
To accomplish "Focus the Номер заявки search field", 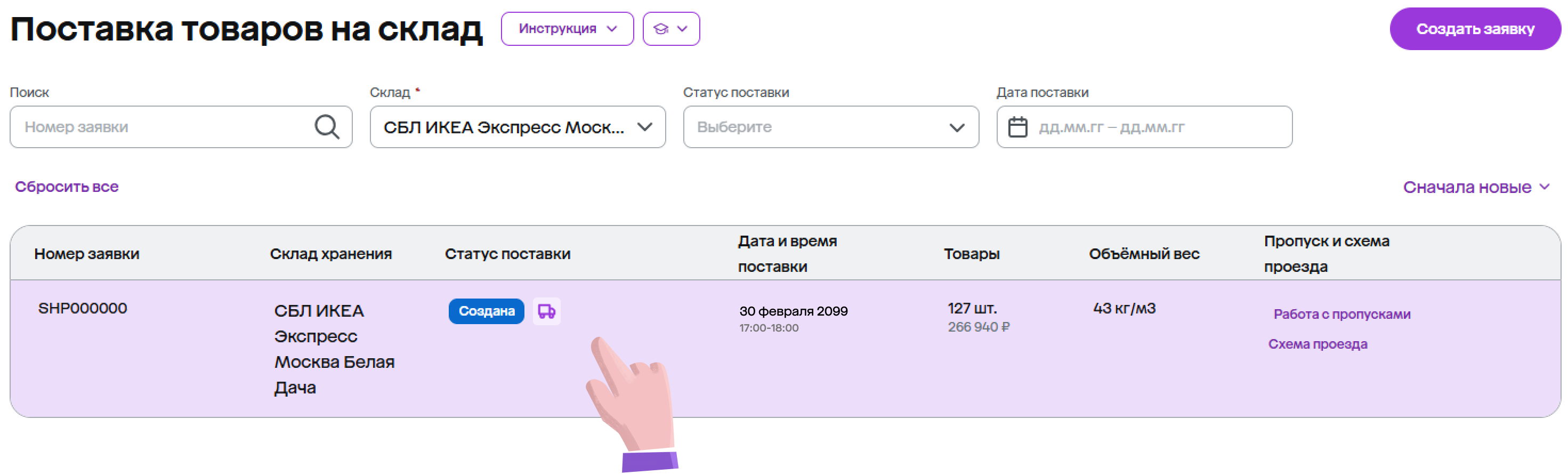I will tap(164, 127).
